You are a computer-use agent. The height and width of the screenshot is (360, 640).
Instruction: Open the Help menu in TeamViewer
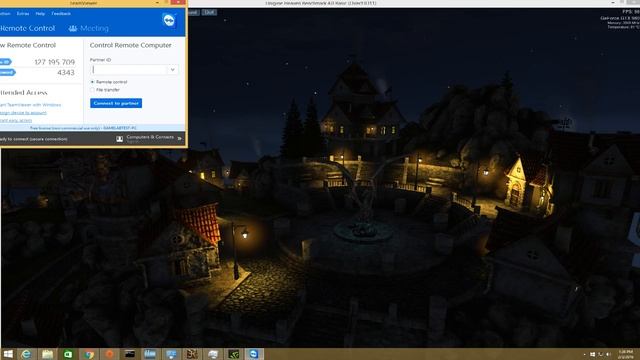point(40,13)
